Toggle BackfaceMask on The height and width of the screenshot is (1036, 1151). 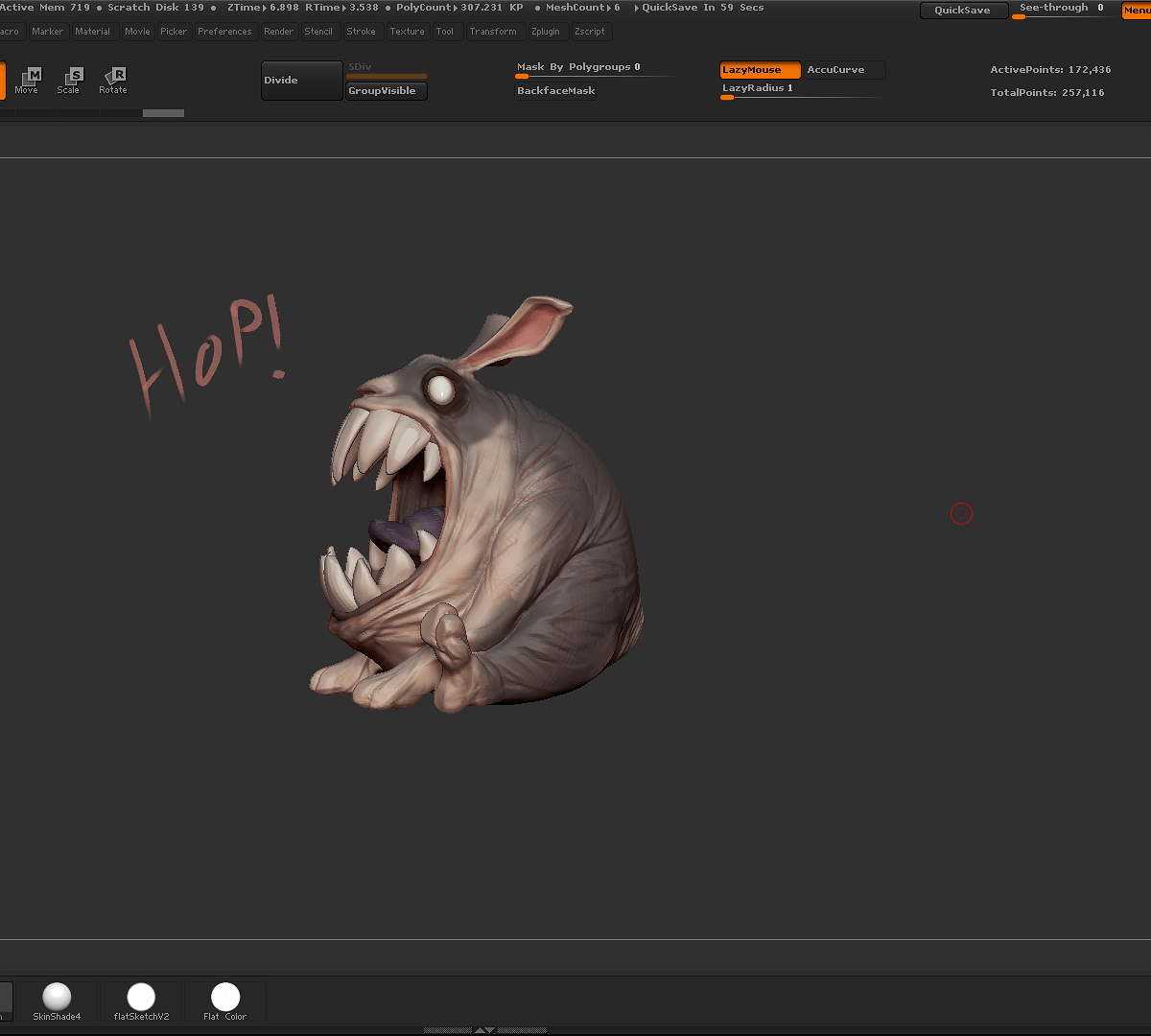click(556, 91)
